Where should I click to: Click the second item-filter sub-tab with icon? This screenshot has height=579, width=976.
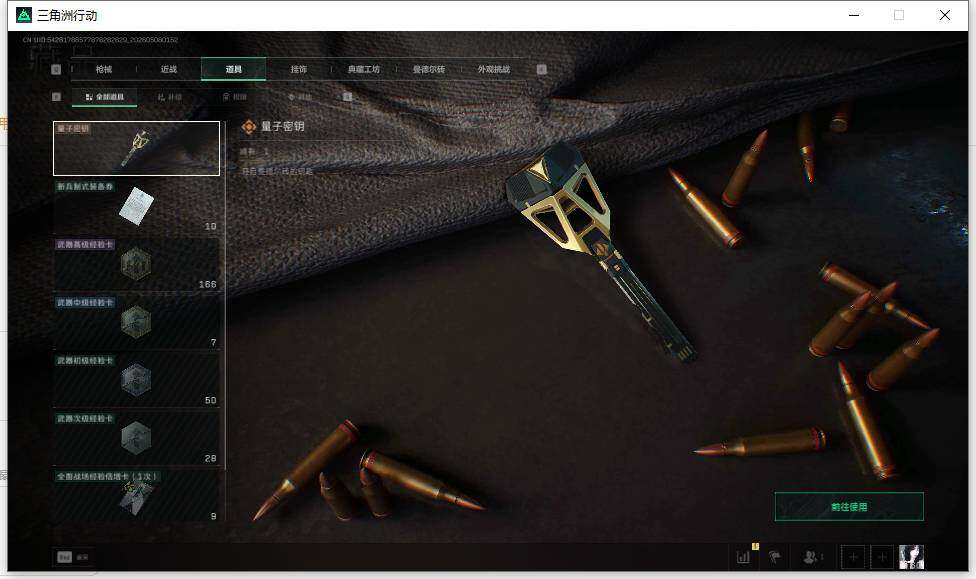(170, 97)
